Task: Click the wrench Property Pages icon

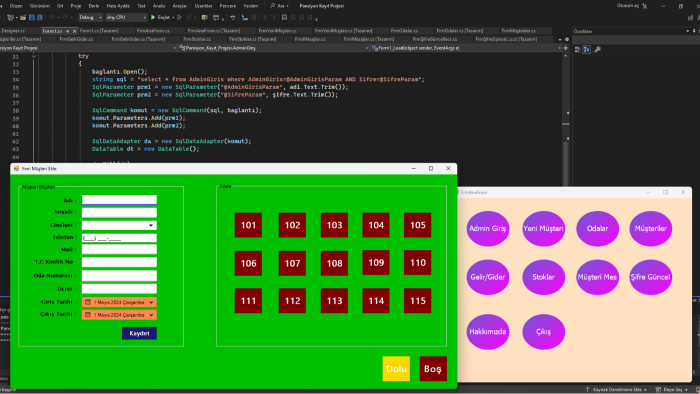Action: click(x=597, y=50)
